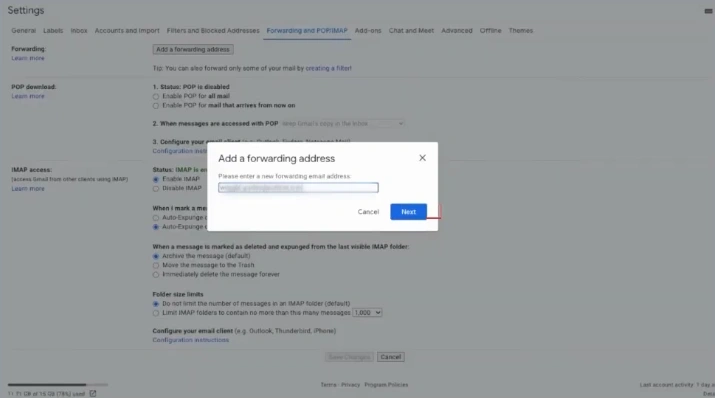Switch to Chat and Meet tab
The image size is (715, 398).
pos(411,31)
